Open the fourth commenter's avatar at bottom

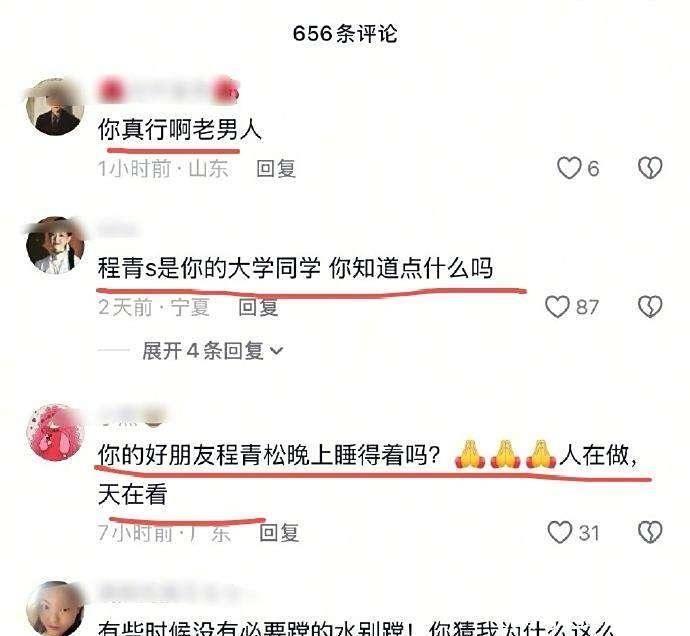pyautogui.click(x=55, y=610)
